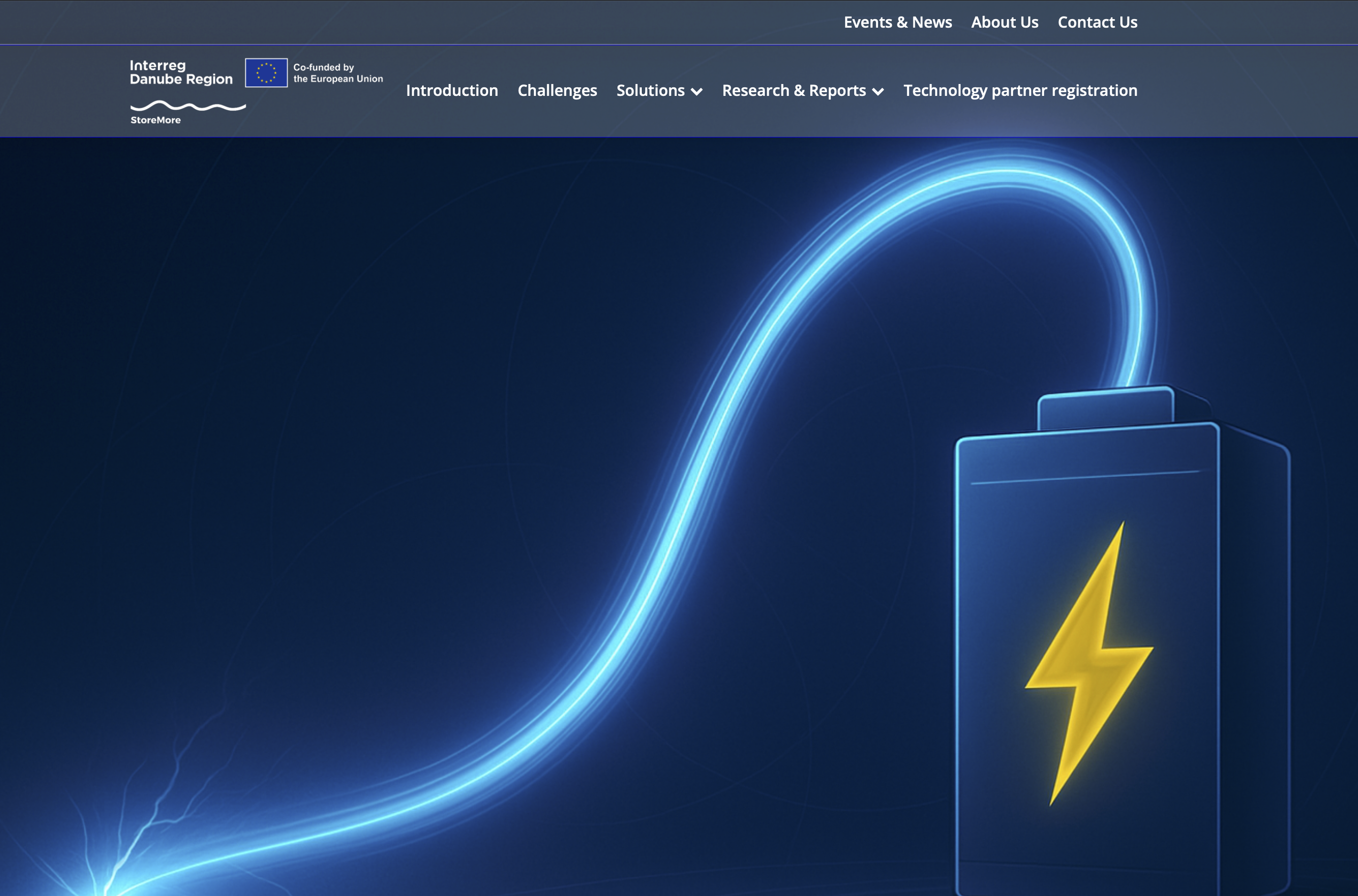Viewport: 1358px width, 896px height.
Task: Expand the Research & Reports chevron
Action: pyautogui.click(x=878, y=92)
